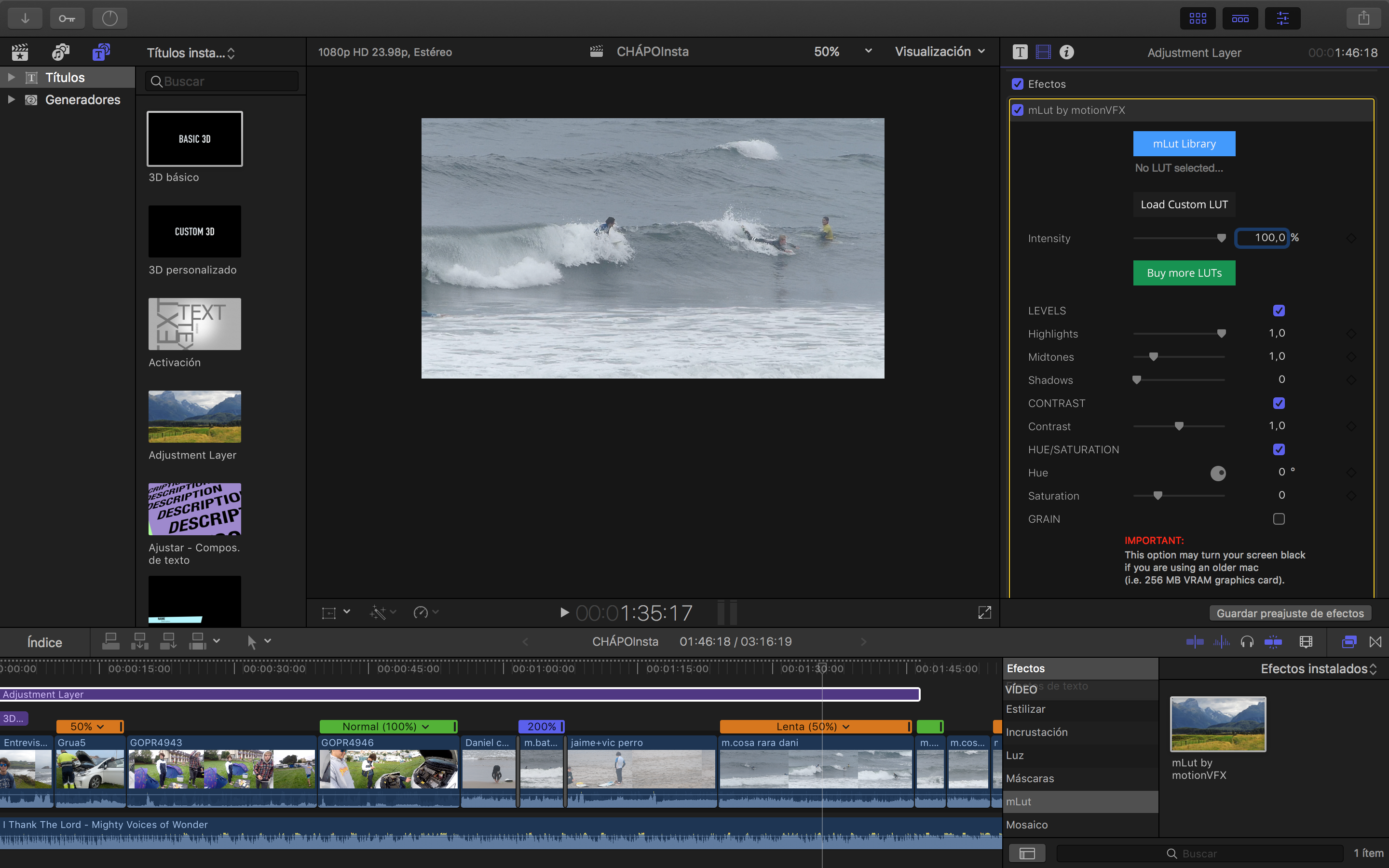Screen dimensions: 1389x868
Task: Toggle the browser grid layout button
Action: pos(1198,18)
